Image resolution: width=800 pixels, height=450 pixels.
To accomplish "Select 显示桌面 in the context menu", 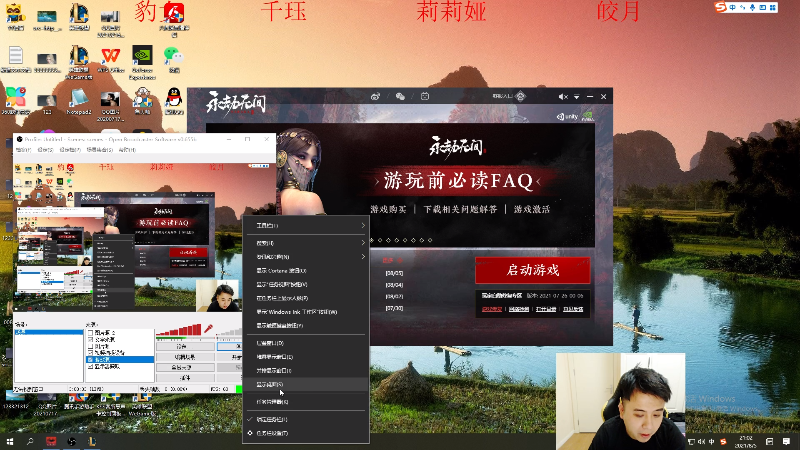I will point(306,385).
